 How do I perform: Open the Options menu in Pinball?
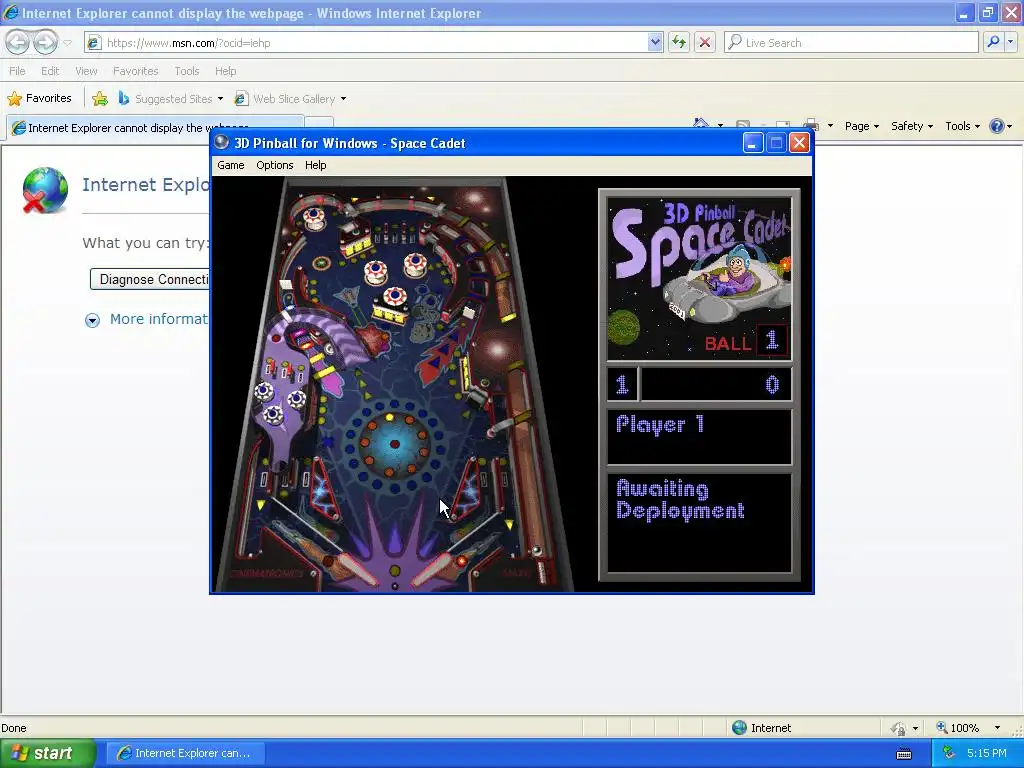click(x=274, y=165)
